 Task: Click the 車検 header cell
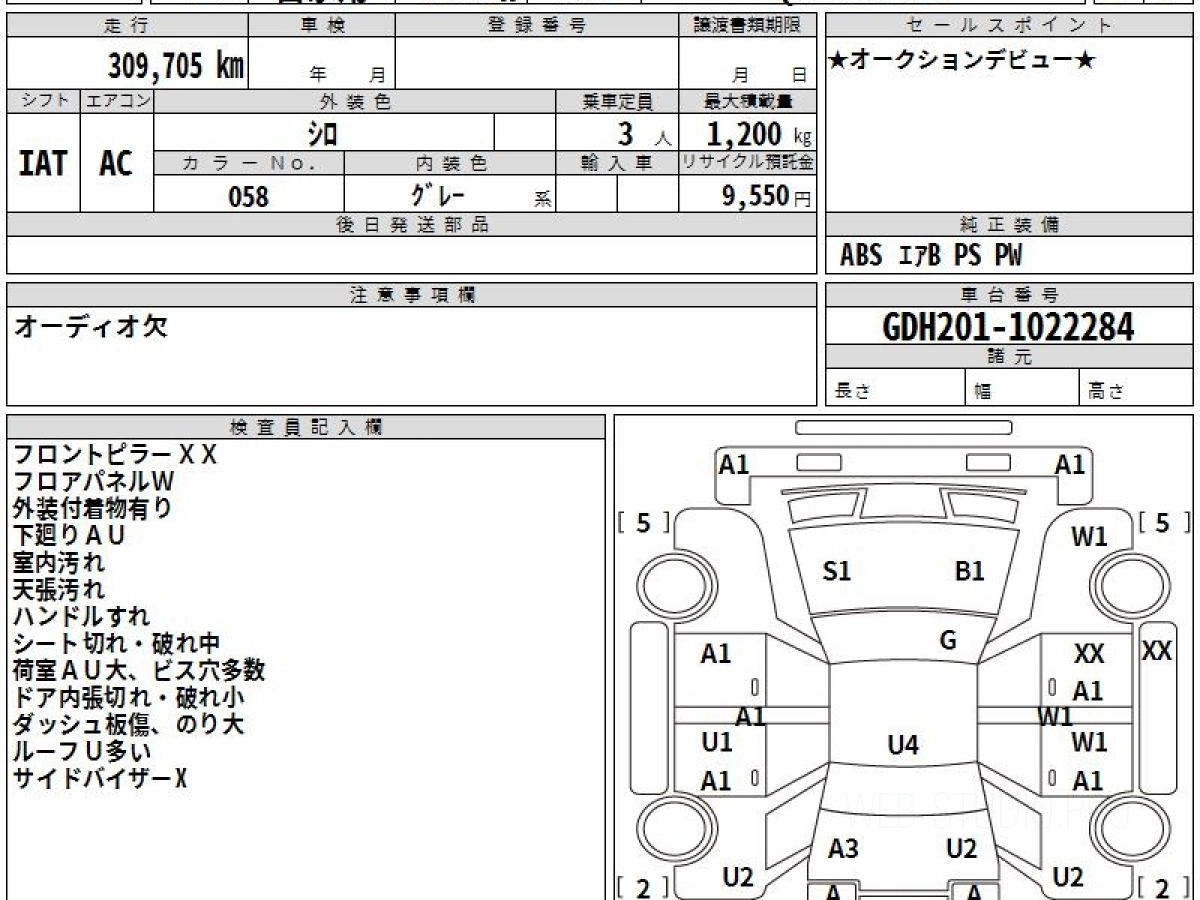tap(322, 26)
